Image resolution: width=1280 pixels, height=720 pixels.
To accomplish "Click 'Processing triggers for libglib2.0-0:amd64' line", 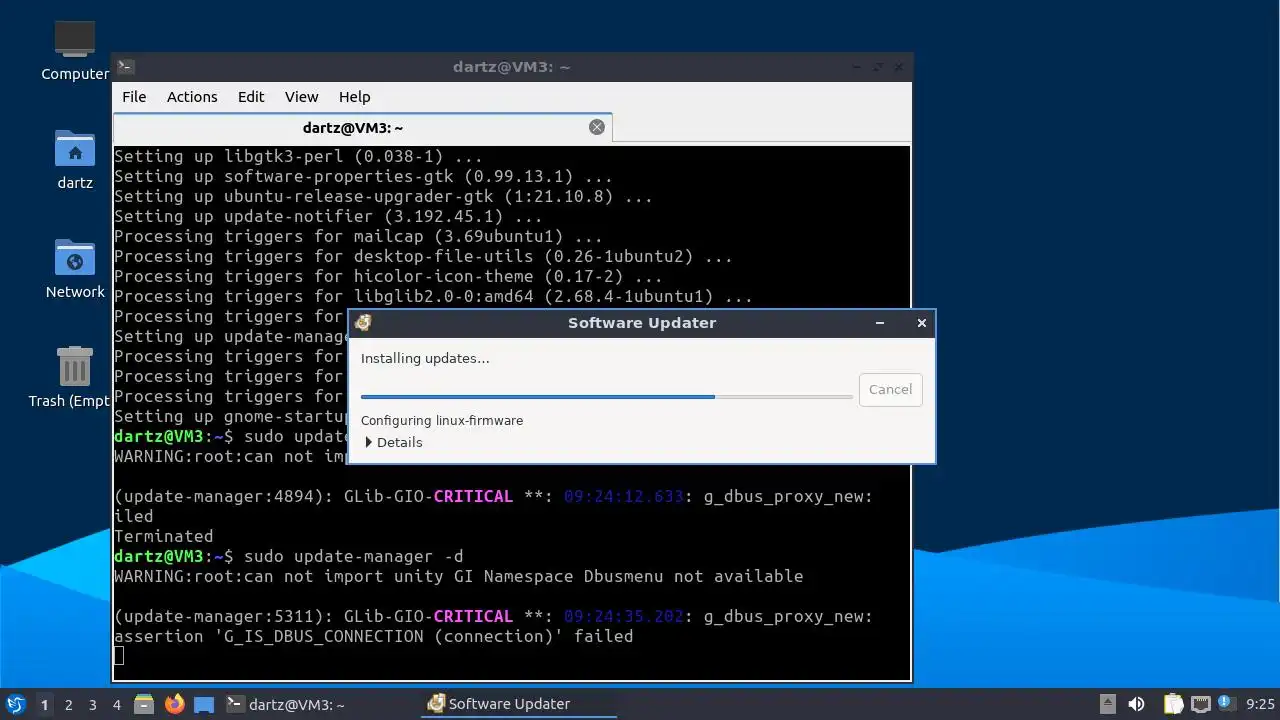I will 433,296.
